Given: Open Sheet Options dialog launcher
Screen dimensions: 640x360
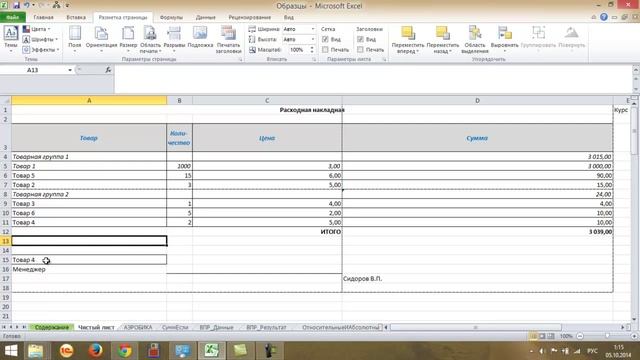Looking at the screenshot, I should [384, 60].
